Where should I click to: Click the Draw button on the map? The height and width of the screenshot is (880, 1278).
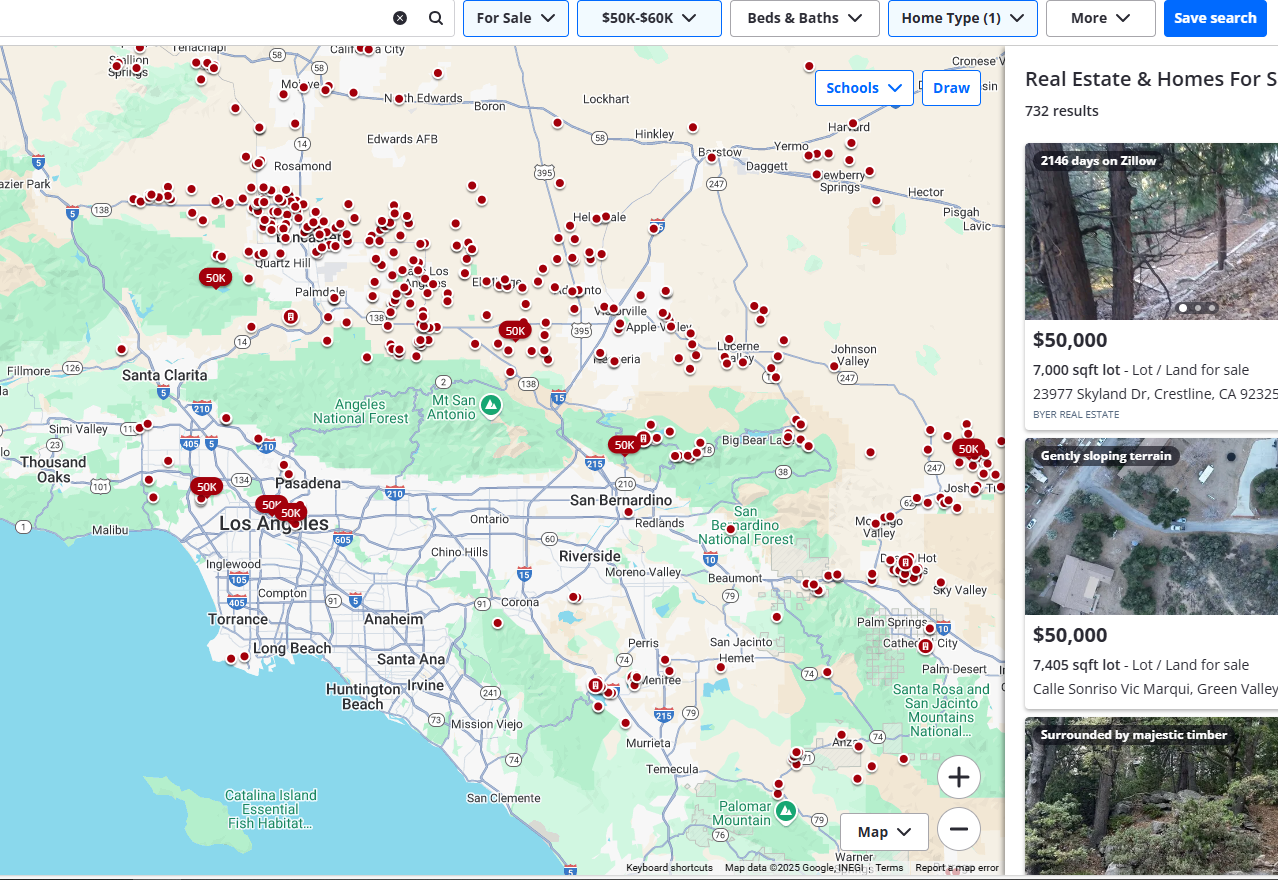point(951,88)
